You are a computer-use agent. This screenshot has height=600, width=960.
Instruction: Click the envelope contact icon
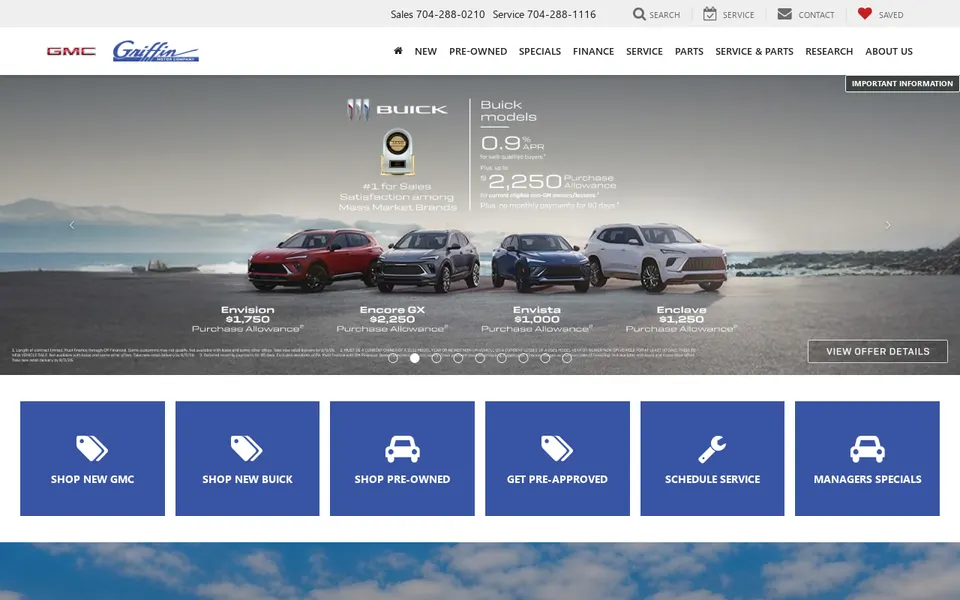click(x=784, y=14)
